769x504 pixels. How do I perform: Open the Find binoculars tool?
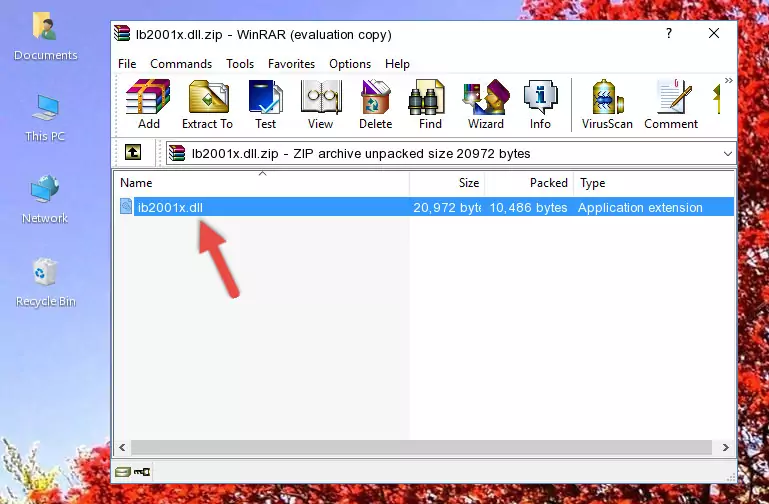430,104
